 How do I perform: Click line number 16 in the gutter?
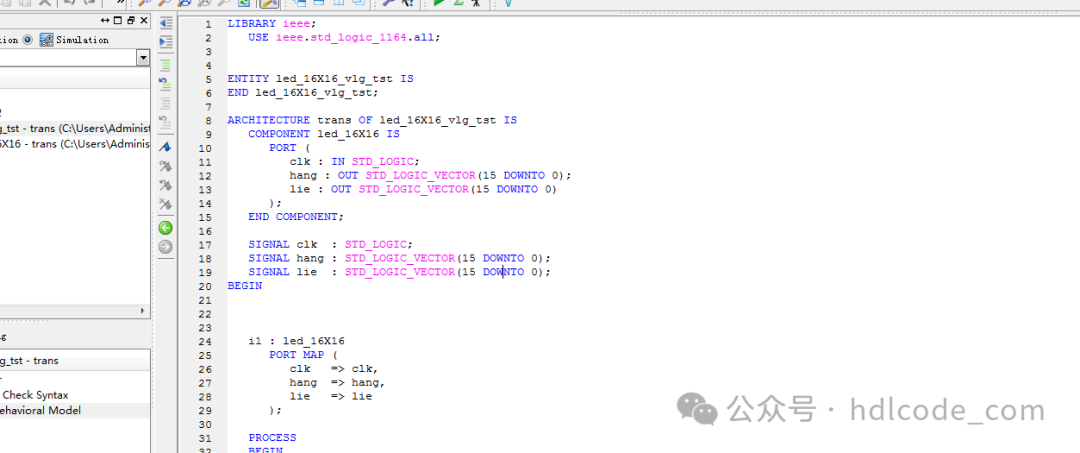click(x=205, y=230)
